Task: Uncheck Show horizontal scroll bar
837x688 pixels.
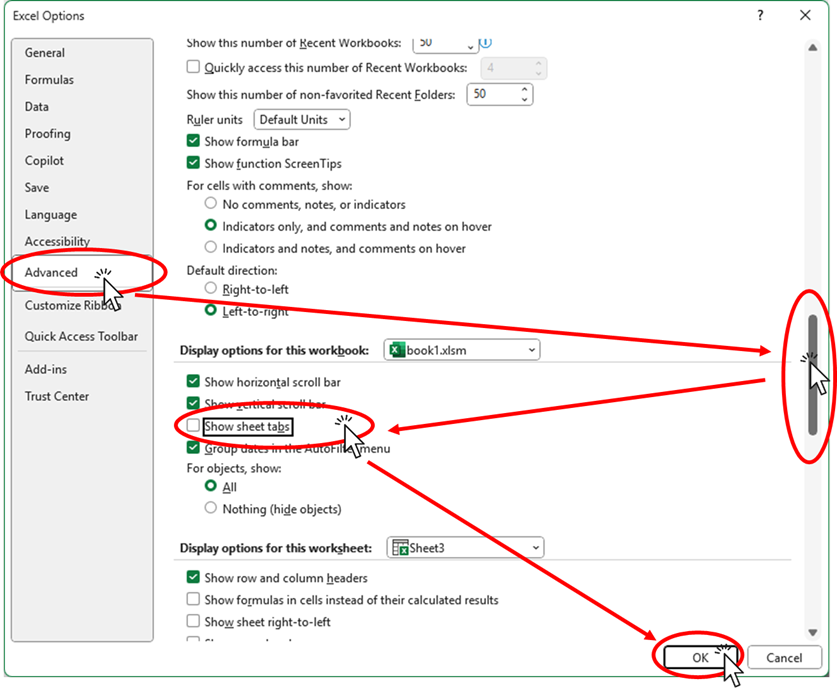Action: pyautogui.click(x=193, y=381)
